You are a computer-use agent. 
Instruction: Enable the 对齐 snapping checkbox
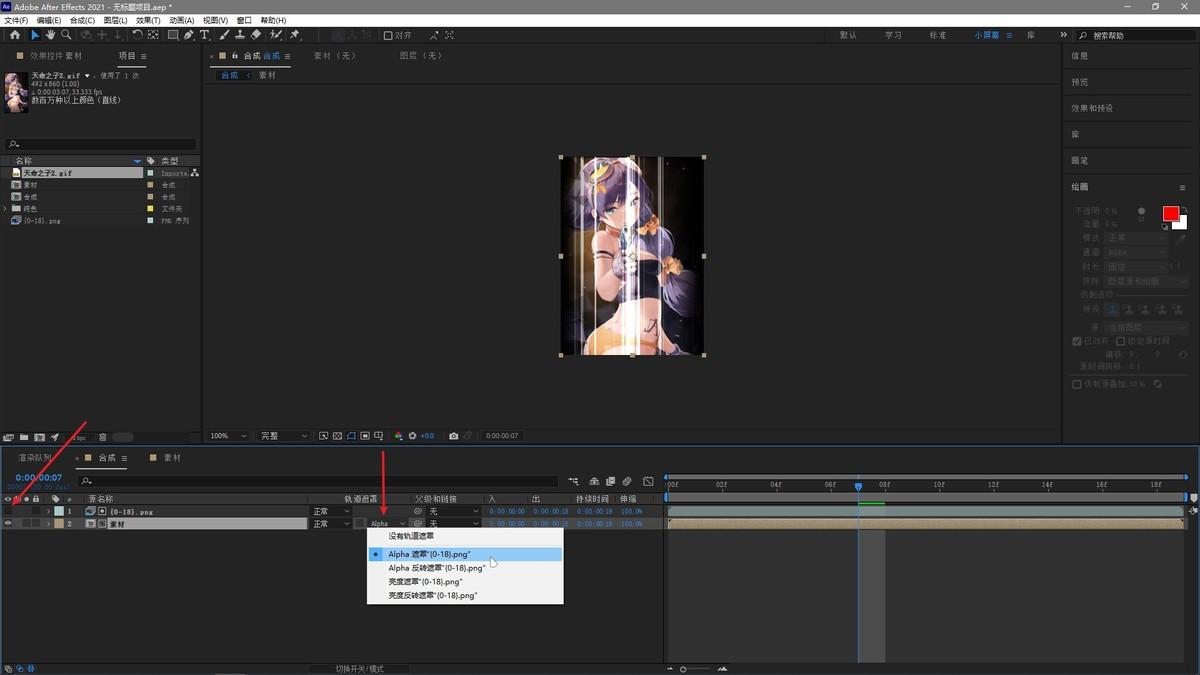[389, 35]
